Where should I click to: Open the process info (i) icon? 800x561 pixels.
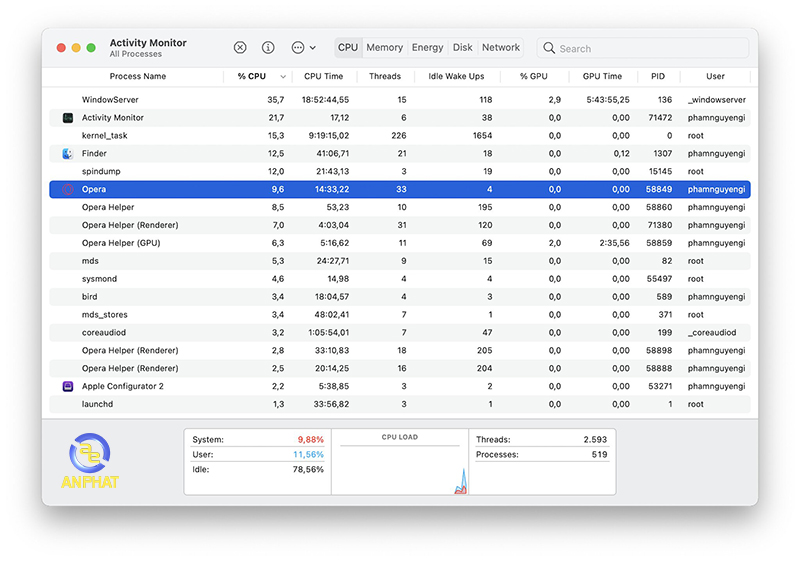click(x=268, y=48)
